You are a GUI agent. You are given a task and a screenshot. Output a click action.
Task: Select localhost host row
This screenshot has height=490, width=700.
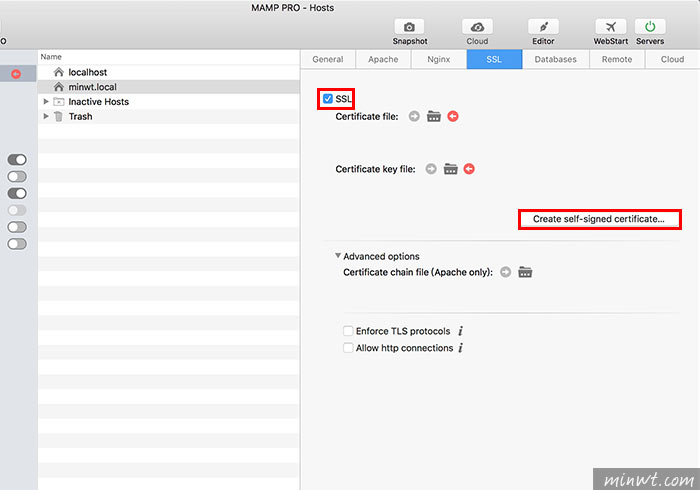[169, 72]
